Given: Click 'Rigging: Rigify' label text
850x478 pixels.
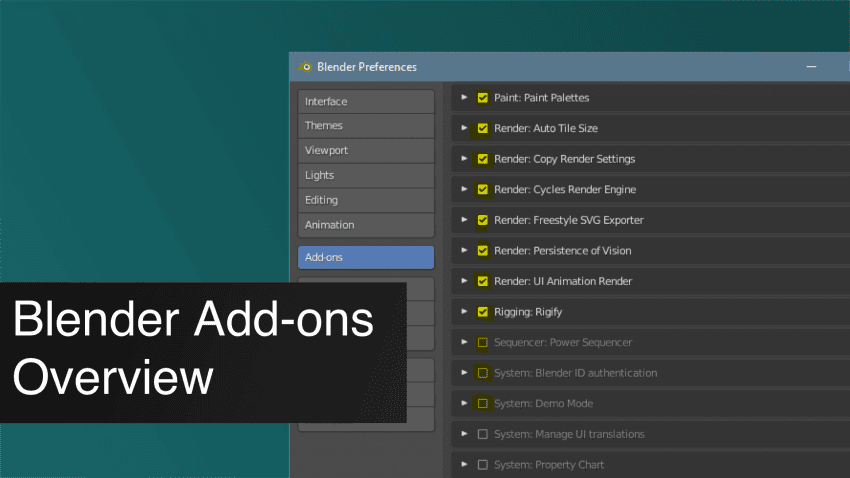Looking at the screenshot, I should tap(528, 312).
